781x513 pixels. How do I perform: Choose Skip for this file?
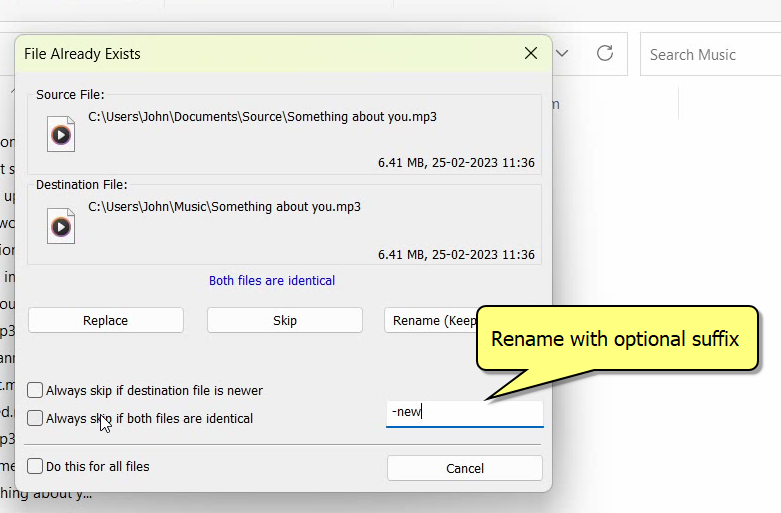click(284, 320)
